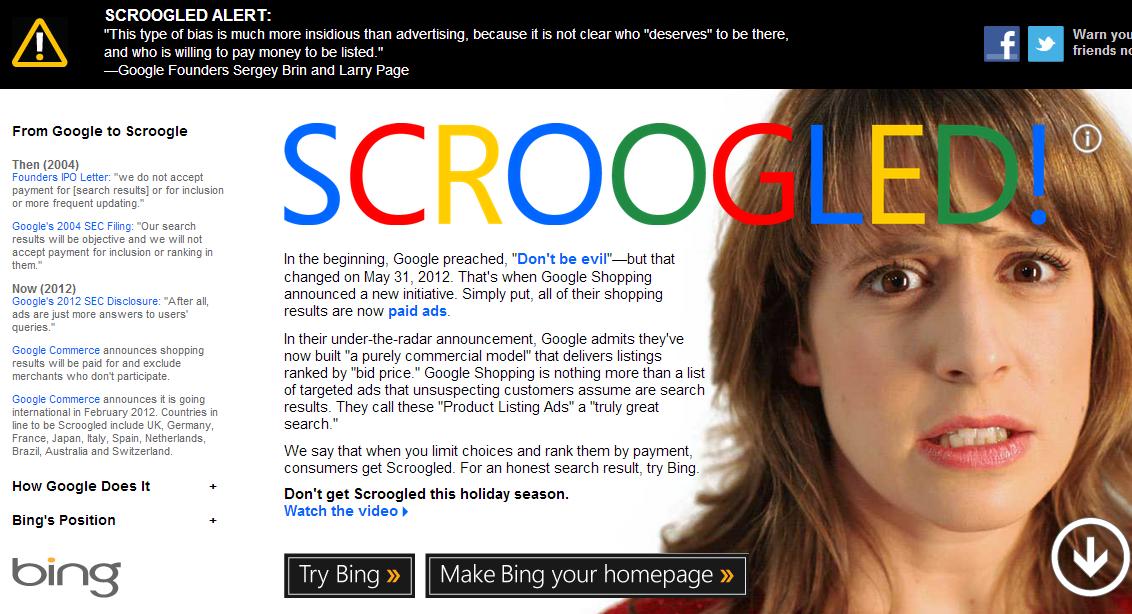Click the Don't be evil link
This screenshot has height=614, width=1132.
coord(562,259)
